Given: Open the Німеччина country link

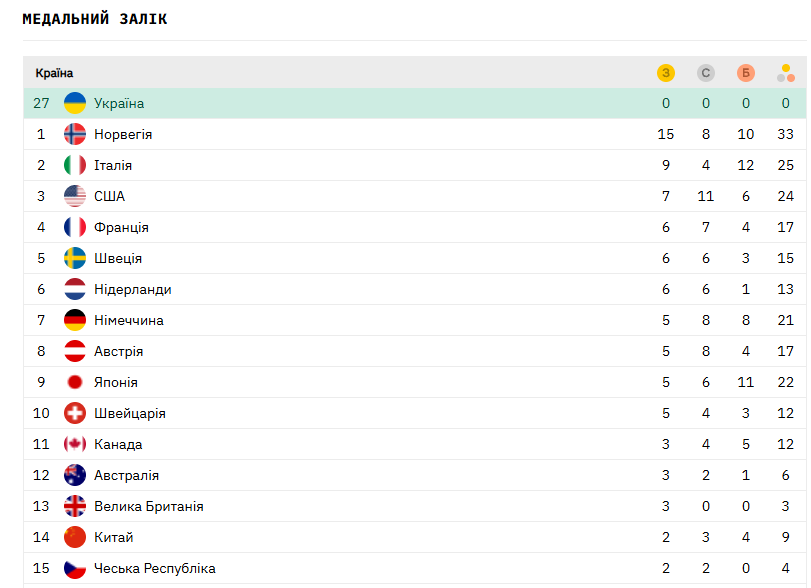Looking at the screenshot, I should 129,320.
